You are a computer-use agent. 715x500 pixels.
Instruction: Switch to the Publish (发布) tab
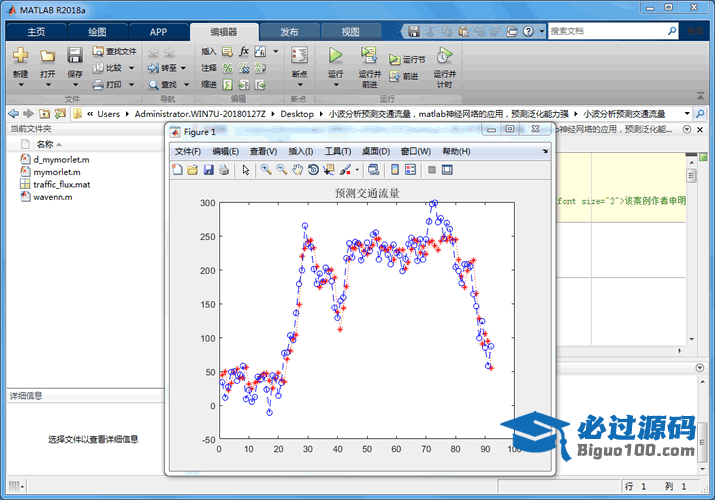pyautogui.click(x=289, y=32)
